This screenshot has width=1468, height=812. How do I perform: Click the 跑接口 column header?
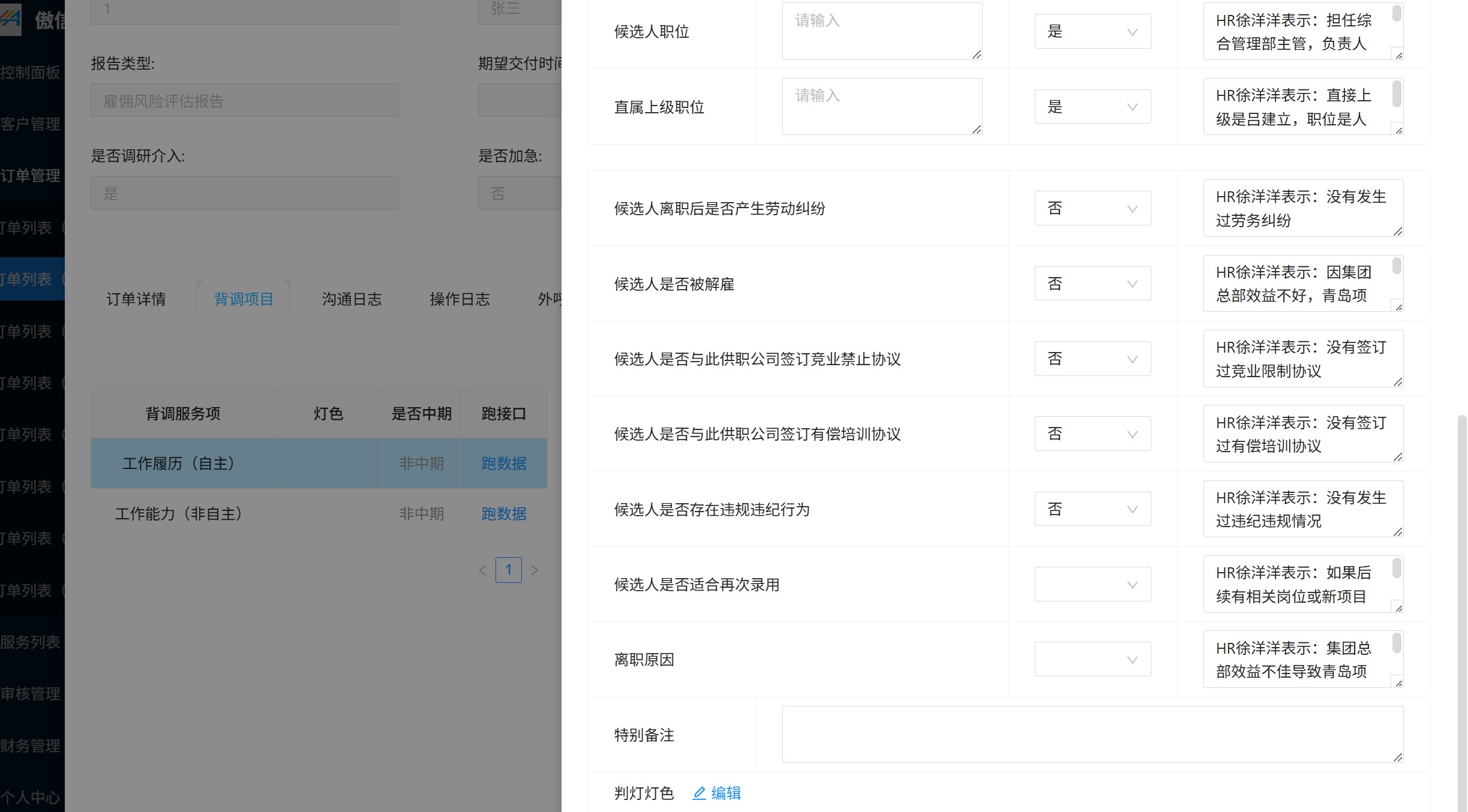[504, 413]
